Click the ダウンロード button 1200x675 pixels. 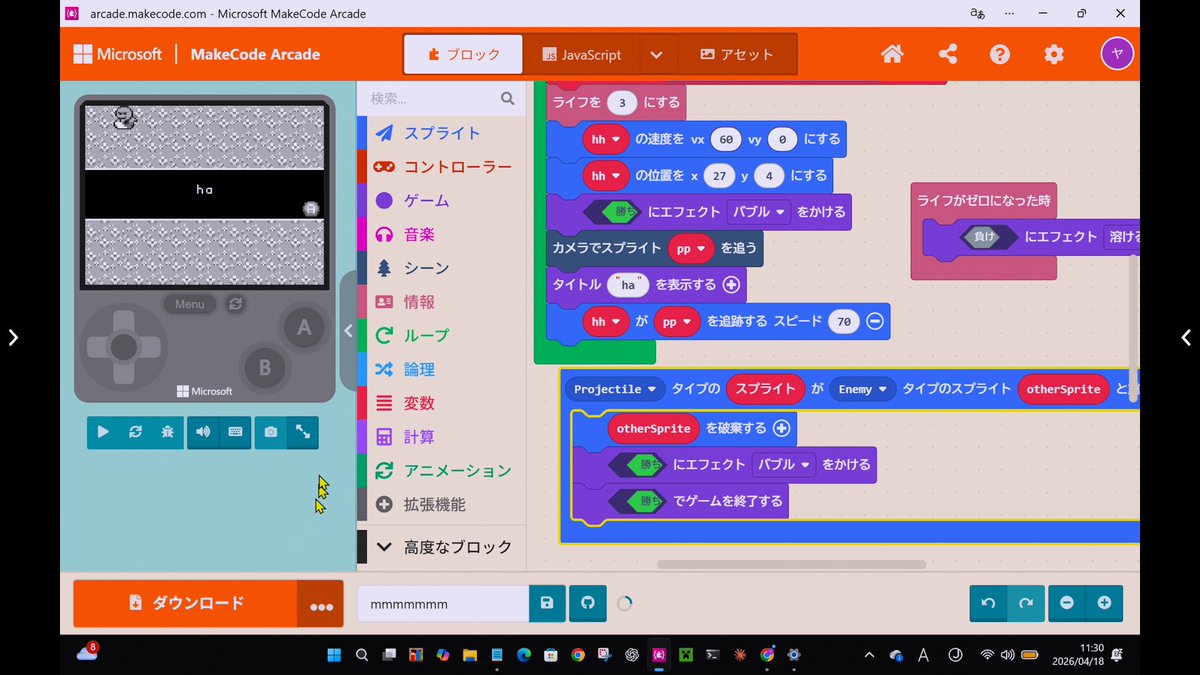pyautogui.click(x=185, y=604)
